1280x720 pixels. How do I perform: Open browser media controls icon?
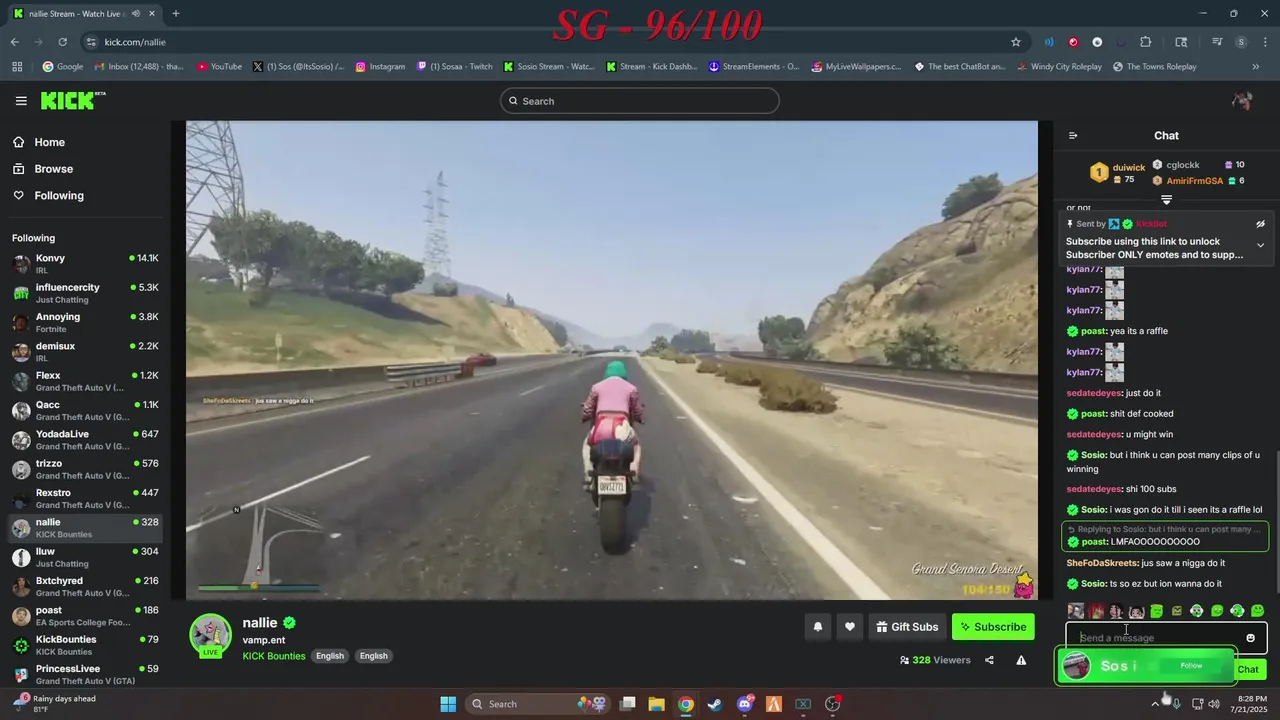click(1217, 42)
